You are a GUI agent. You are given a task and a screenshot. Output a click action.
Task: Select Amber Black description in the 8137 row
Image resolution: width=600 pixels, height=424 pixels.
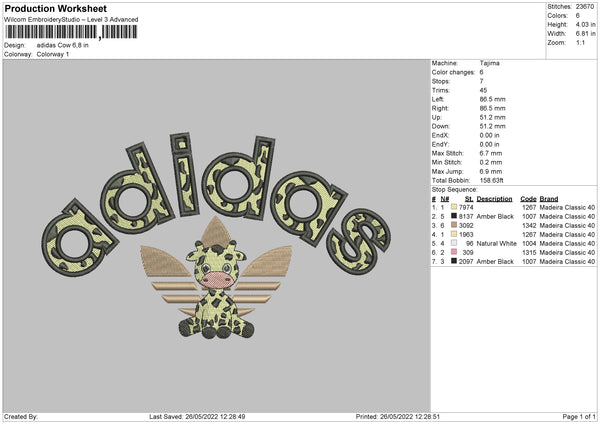click(x=495, y=217)
